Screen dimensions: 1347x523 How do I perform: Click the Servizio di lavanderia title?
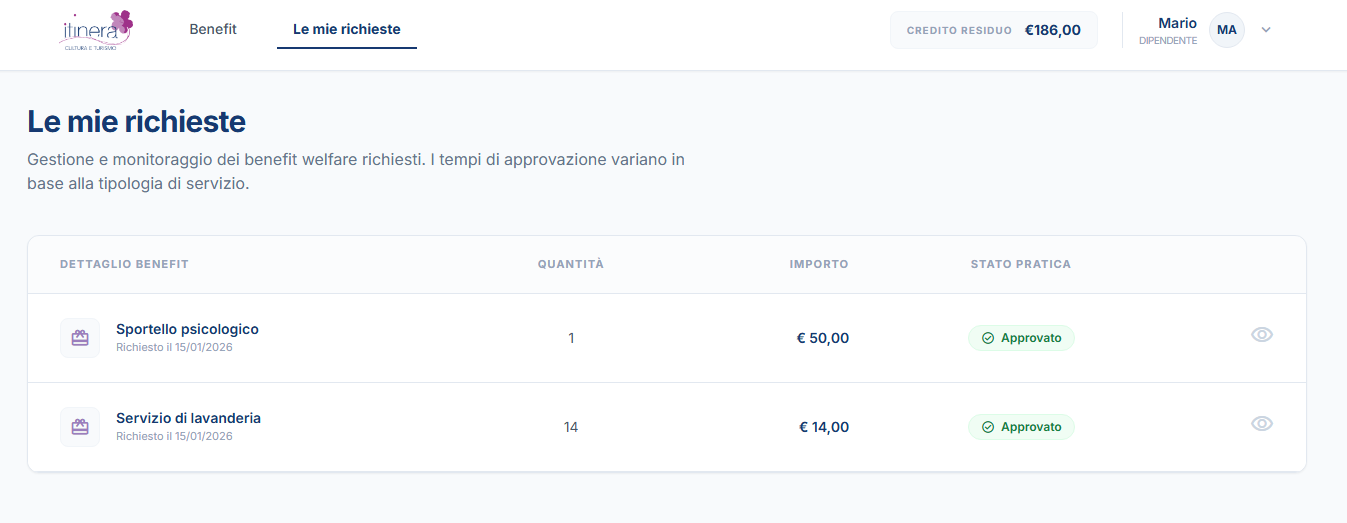coord(188,418)
